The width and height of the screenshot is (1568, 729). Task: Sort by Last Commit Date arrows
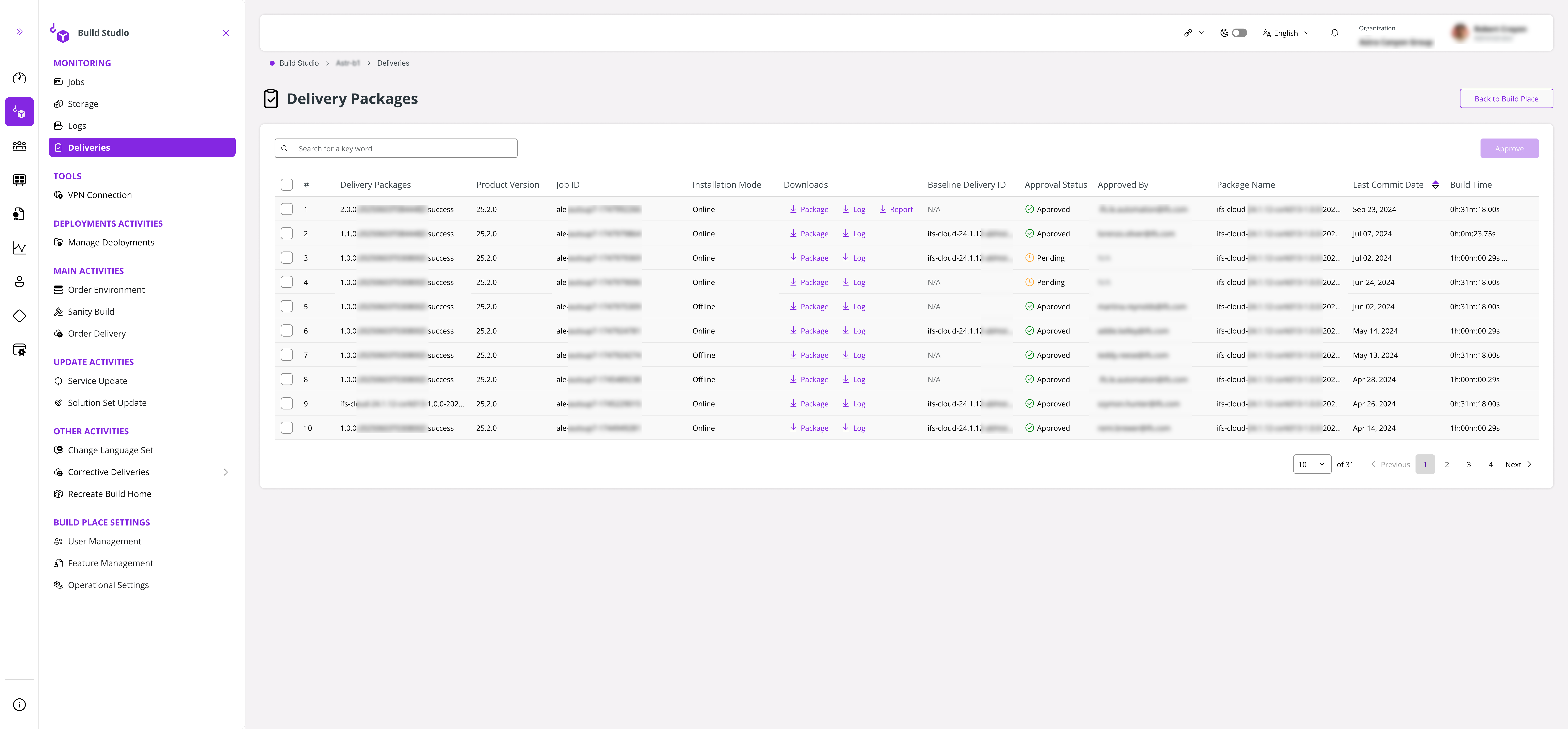[x=1435, y=185]
